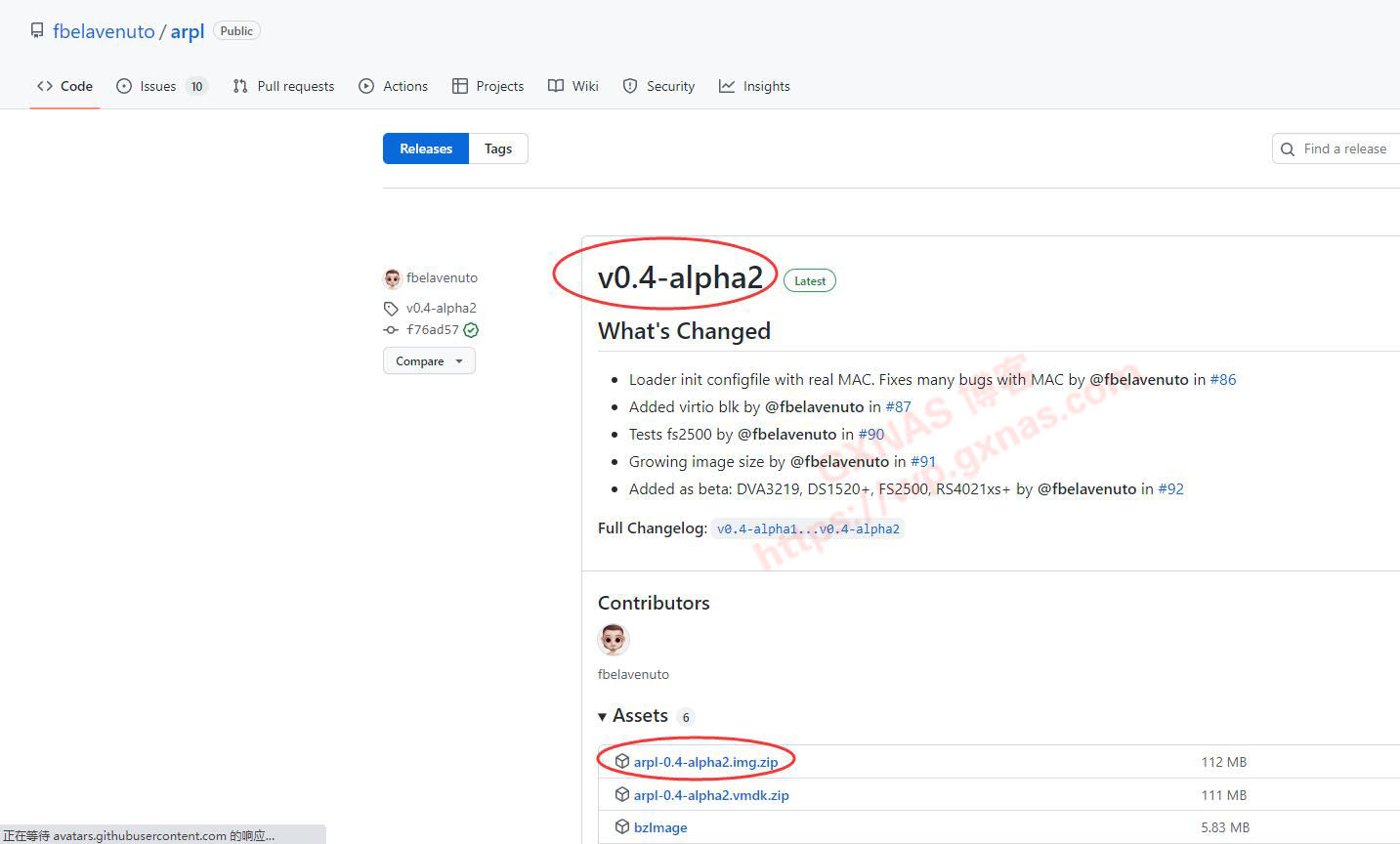Click the package icon beside arpl-0.4-alpha2.img.zip
The image size is (1400, 844).
[621, 761]
